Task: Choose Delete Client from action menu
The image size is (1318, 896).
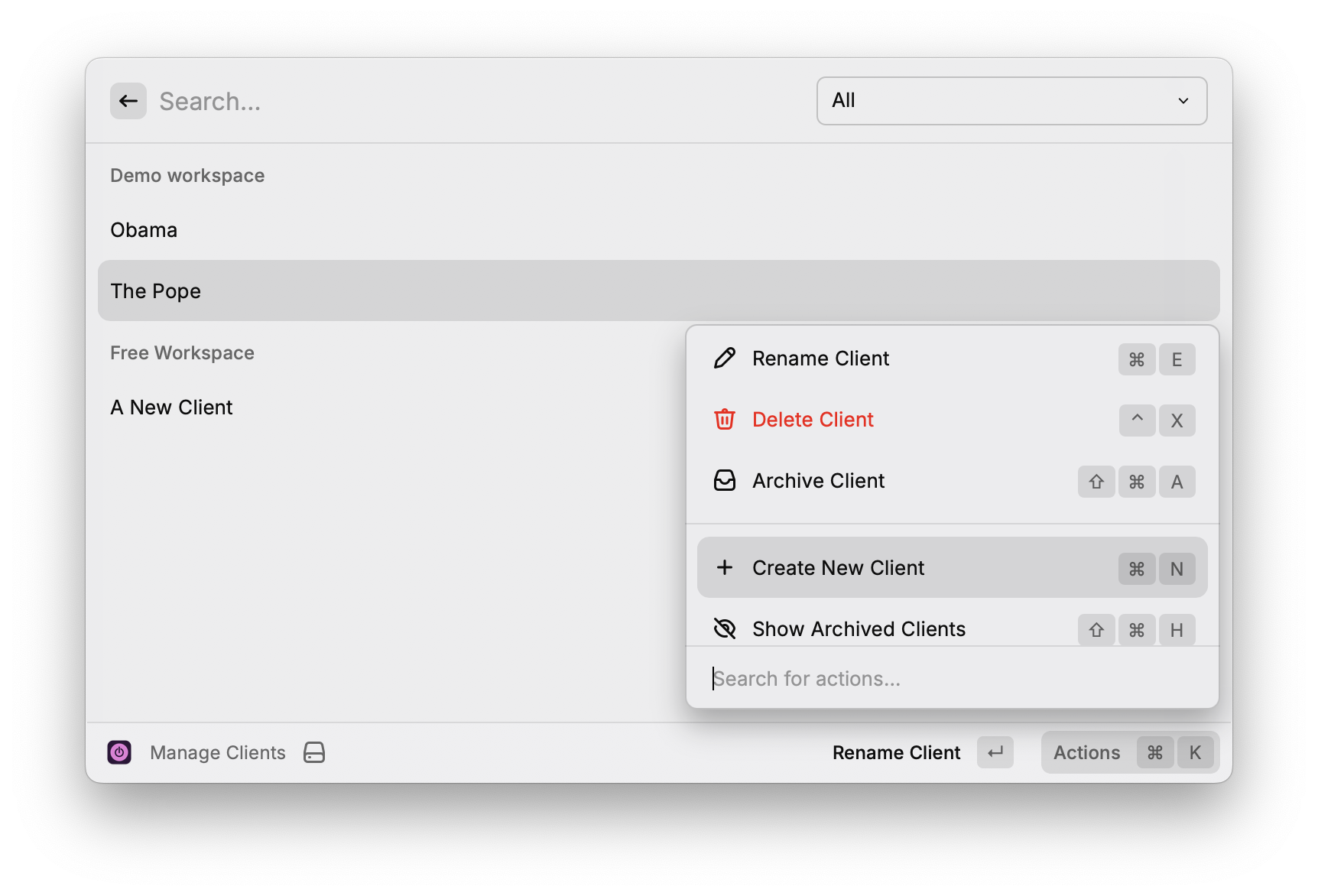Action: pyautogui.click(x=953, y=420)
